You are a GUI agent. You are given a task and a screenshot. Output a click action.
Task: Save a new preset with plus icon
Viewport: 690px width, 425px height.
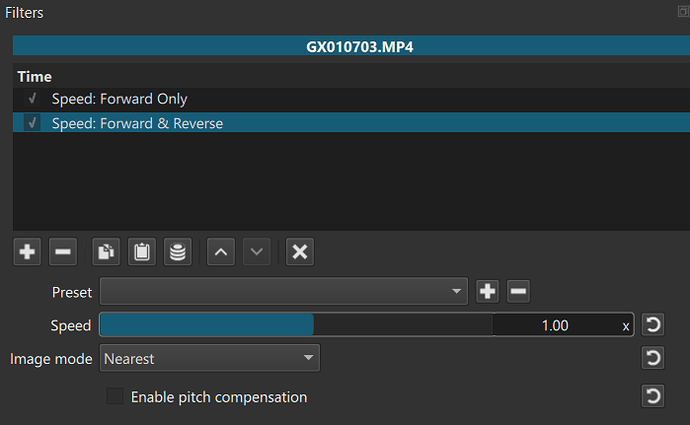(x=487, y=292)
